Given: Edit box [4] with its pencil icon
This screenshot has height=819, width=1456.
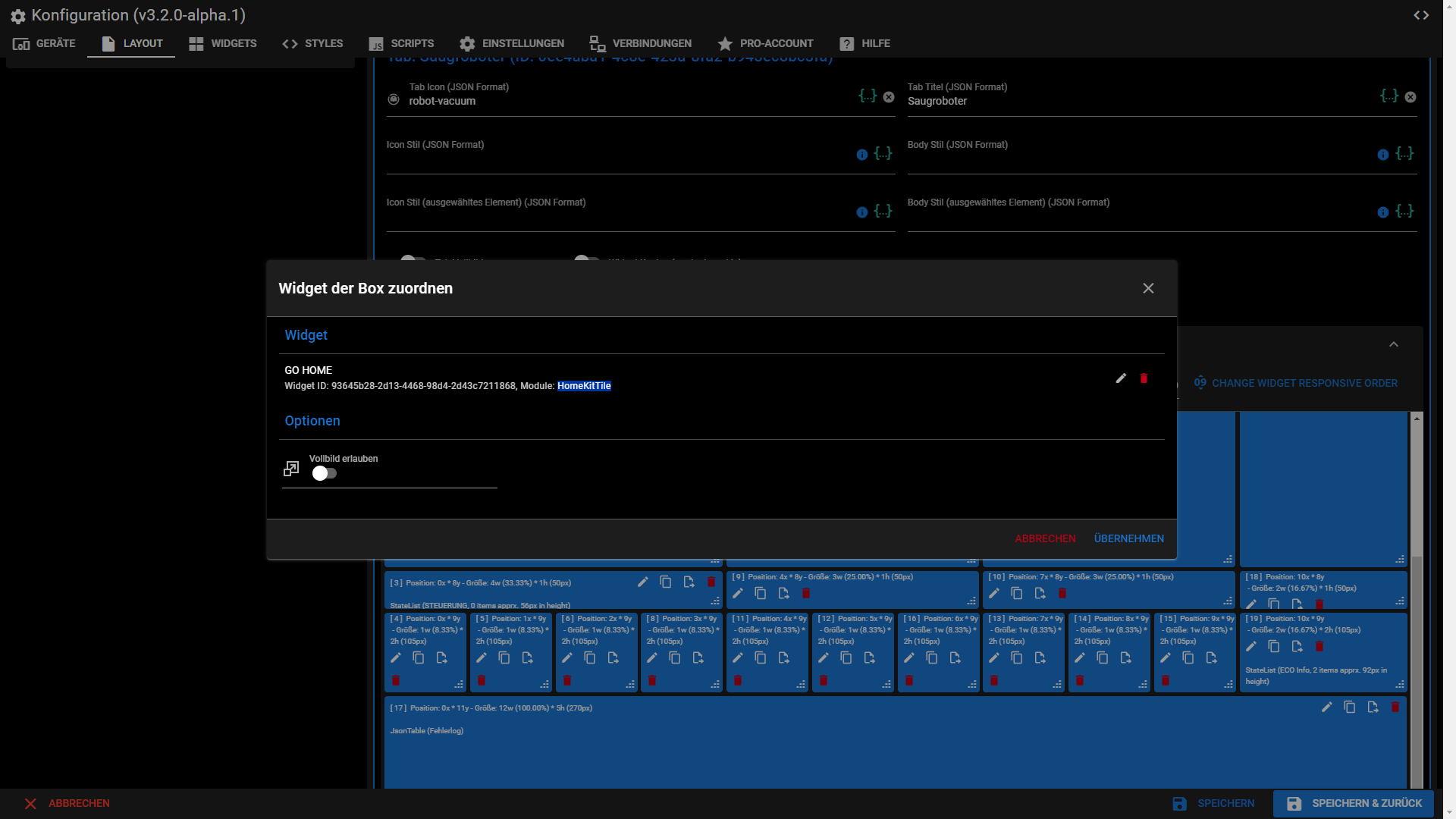Looking at the screenshot, I should click(395, 658).
